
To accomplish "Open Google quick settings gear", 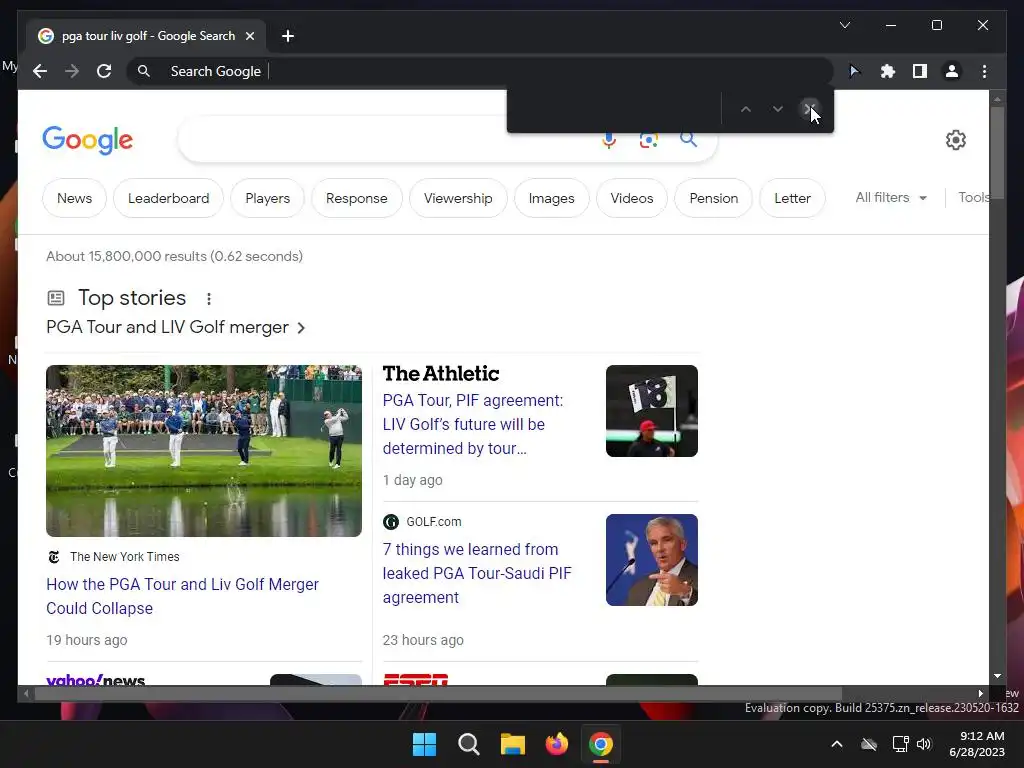I will point(955,140).
